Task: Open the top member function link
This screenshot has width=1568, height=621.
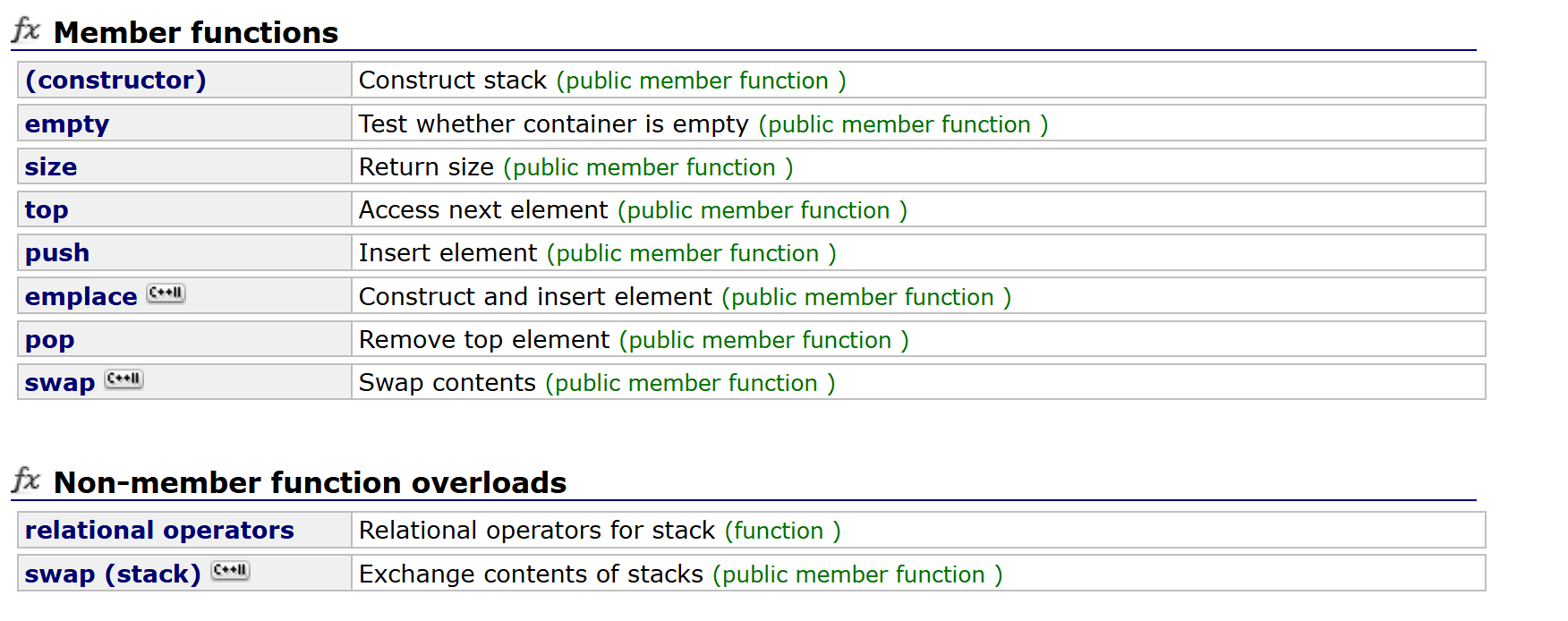Action: (x=47, y=210)
